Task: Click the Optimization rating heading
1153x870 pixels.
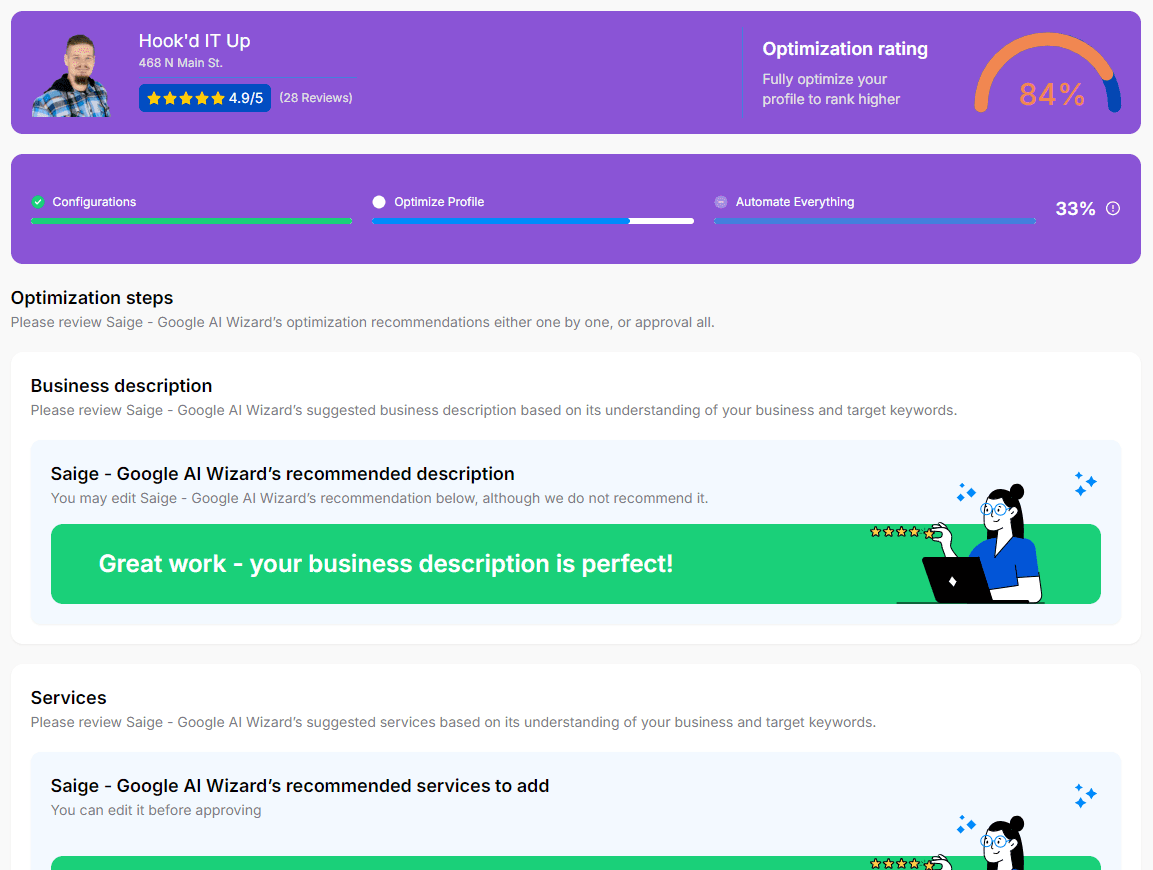Action: click(x=845, y=49)
